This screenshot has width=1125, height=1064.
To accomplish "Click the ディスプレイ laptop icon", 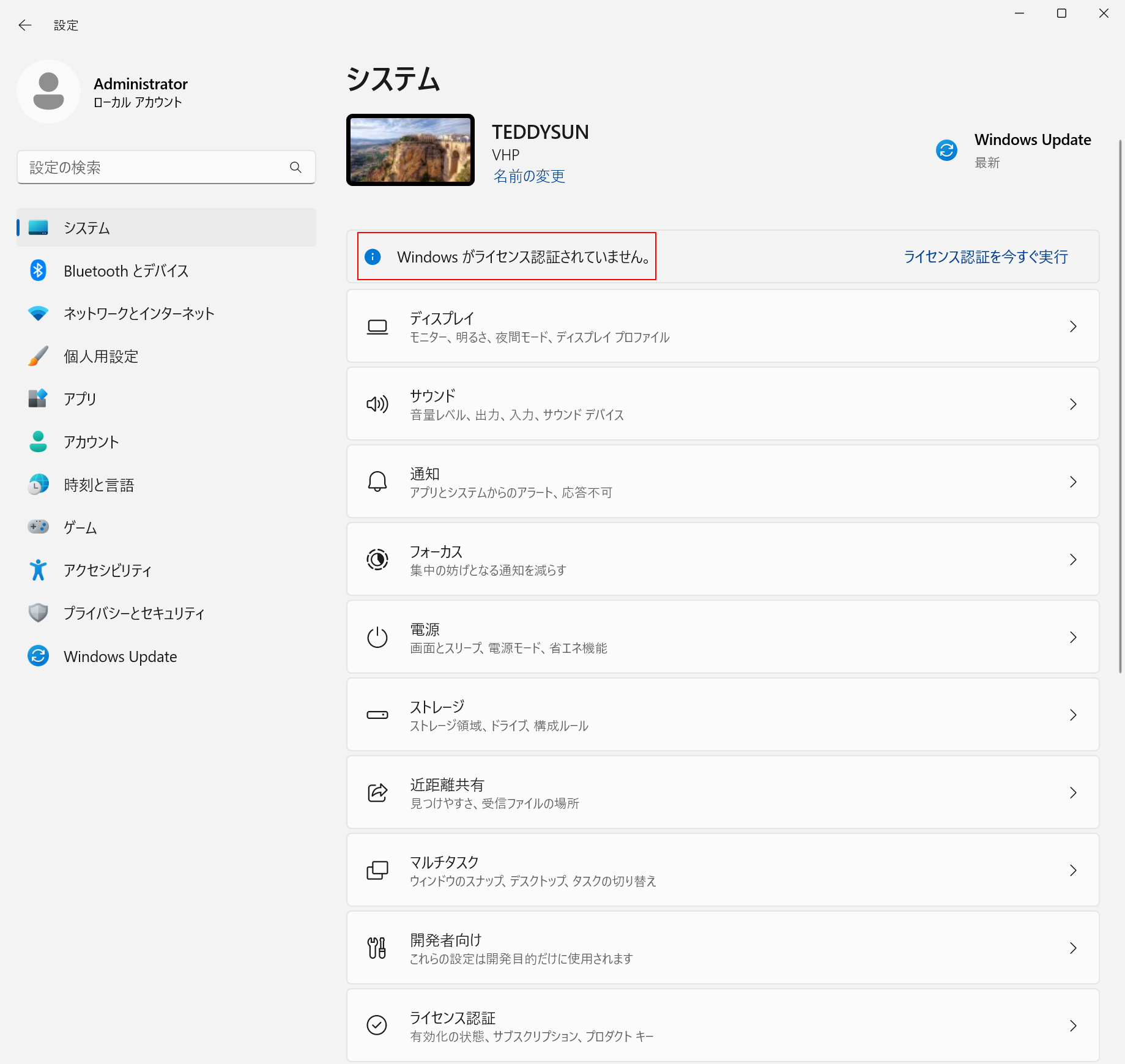I will 377,327.
